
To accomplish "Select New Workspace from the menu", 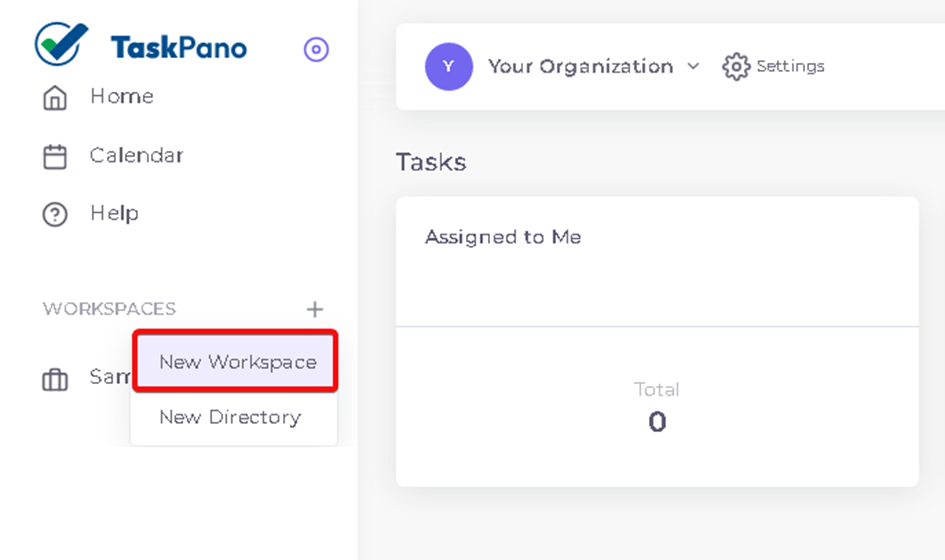I will (x=235, y=361).
